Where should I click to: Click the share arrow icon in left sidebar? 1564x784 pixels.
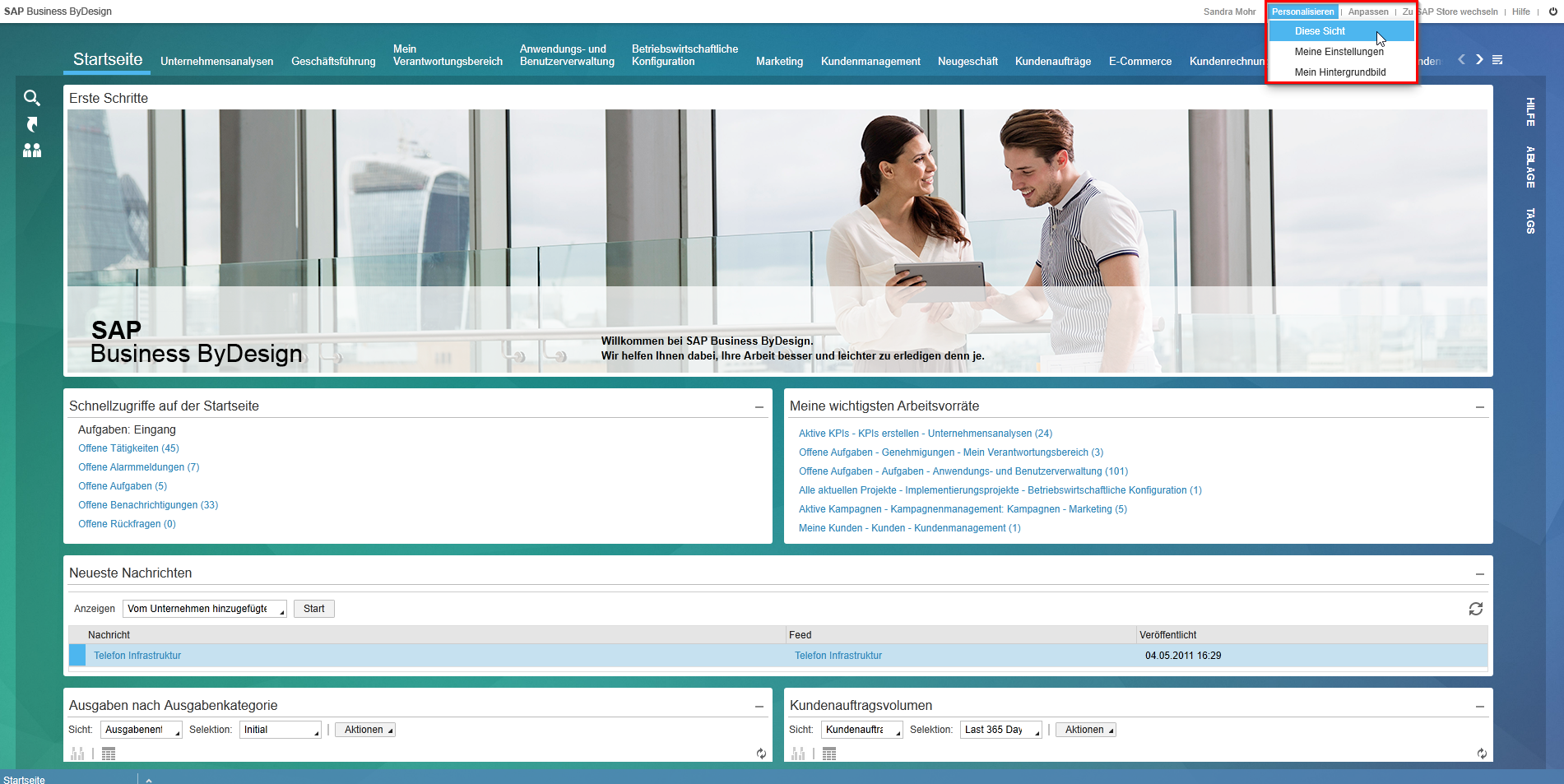point(32,124)
